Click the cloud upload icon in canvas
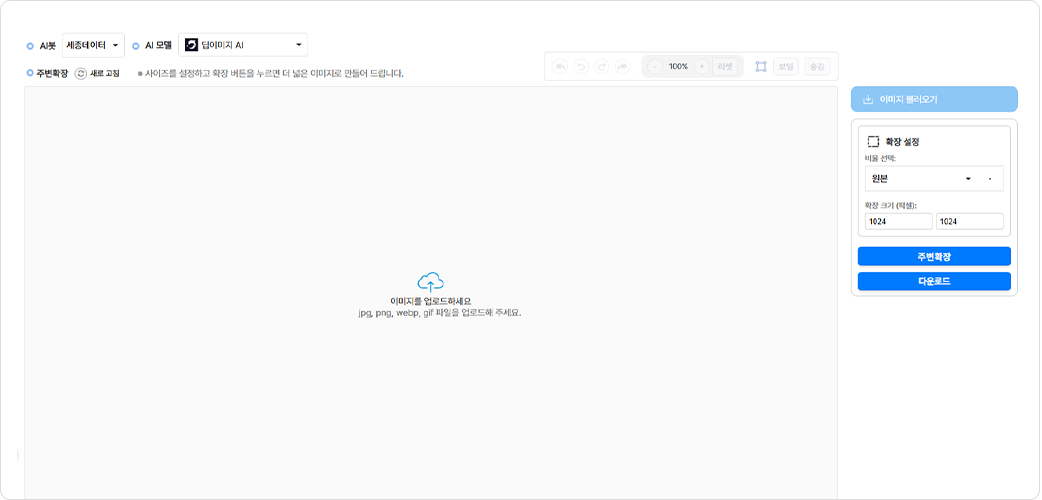Viewport: 1042px width, 500px height. click(430, 282)
